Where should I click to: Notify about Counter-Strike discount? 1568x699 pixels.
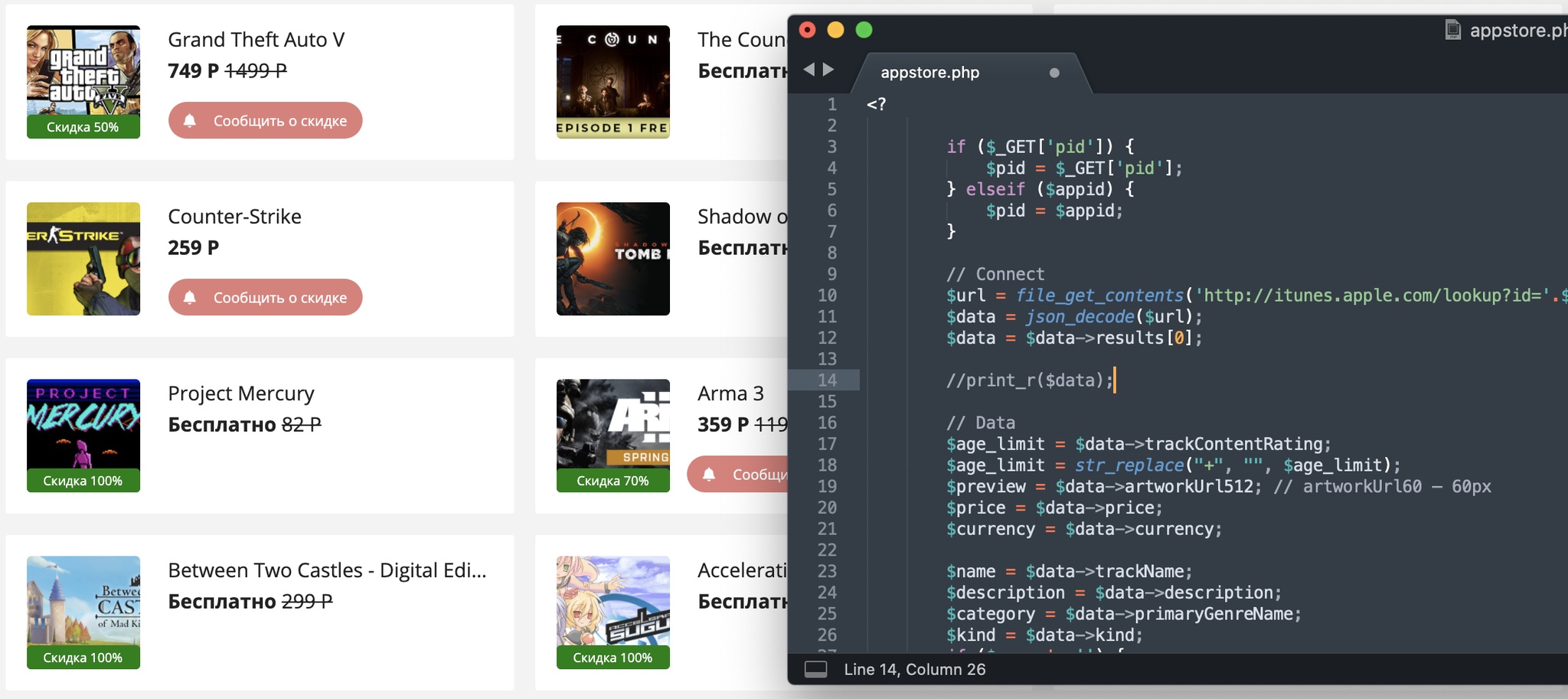(x=265, y=297)
